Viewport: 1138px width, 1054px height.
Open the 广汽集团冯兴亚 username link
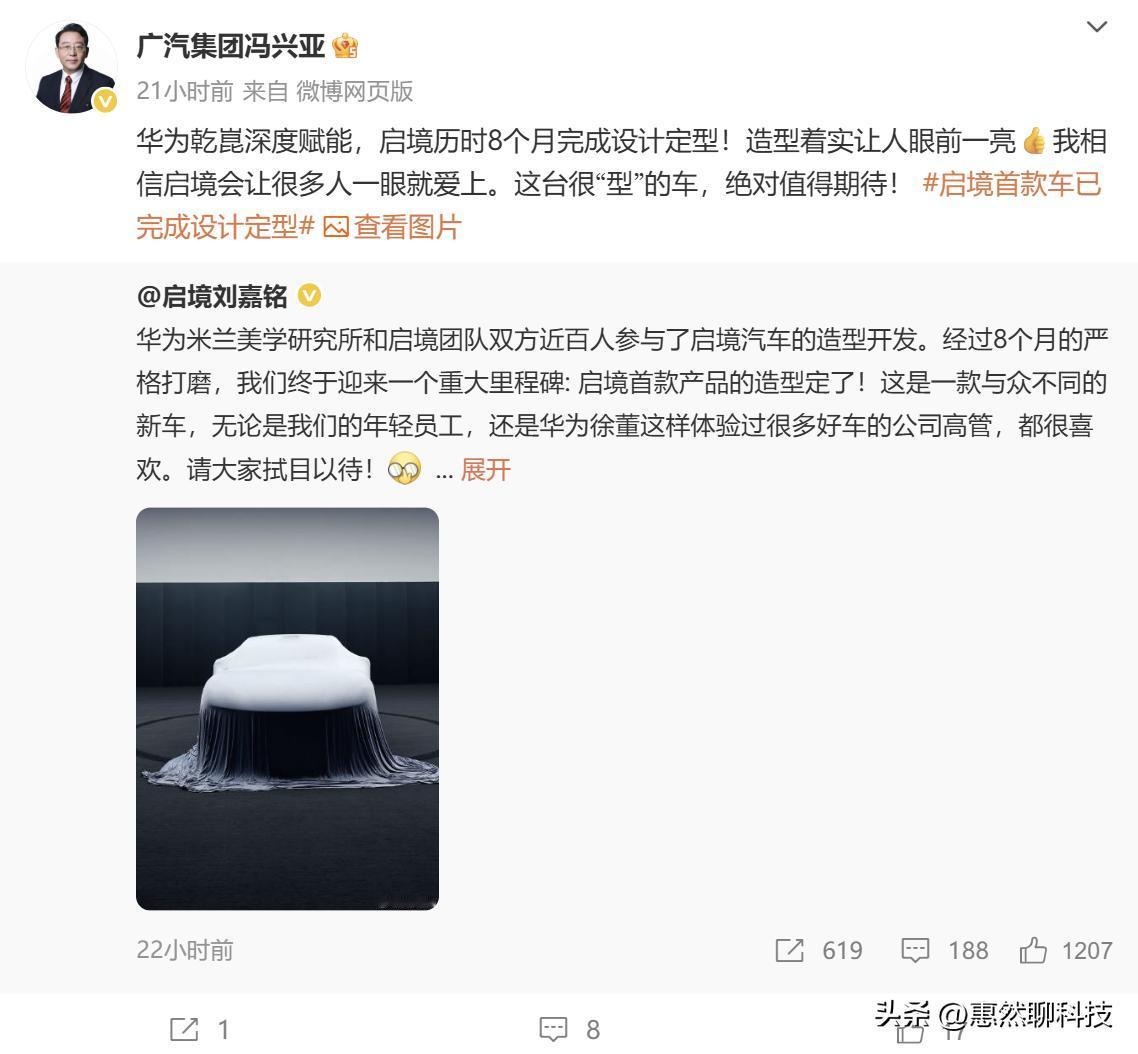pos(231,46)
